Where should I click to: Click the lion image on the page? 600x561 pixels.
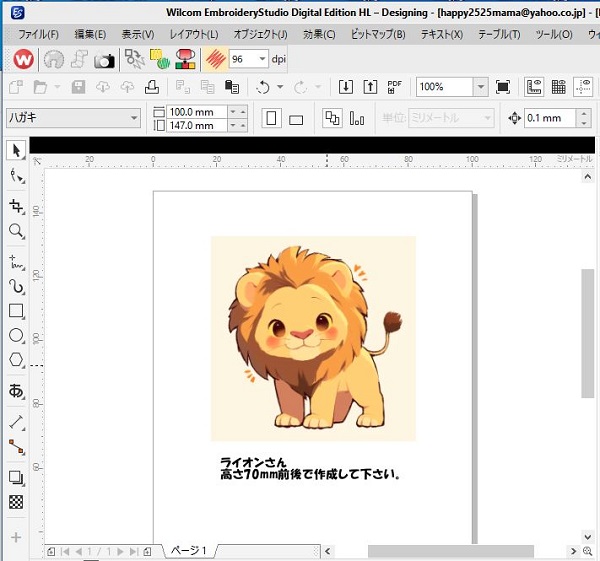(313, 339)
